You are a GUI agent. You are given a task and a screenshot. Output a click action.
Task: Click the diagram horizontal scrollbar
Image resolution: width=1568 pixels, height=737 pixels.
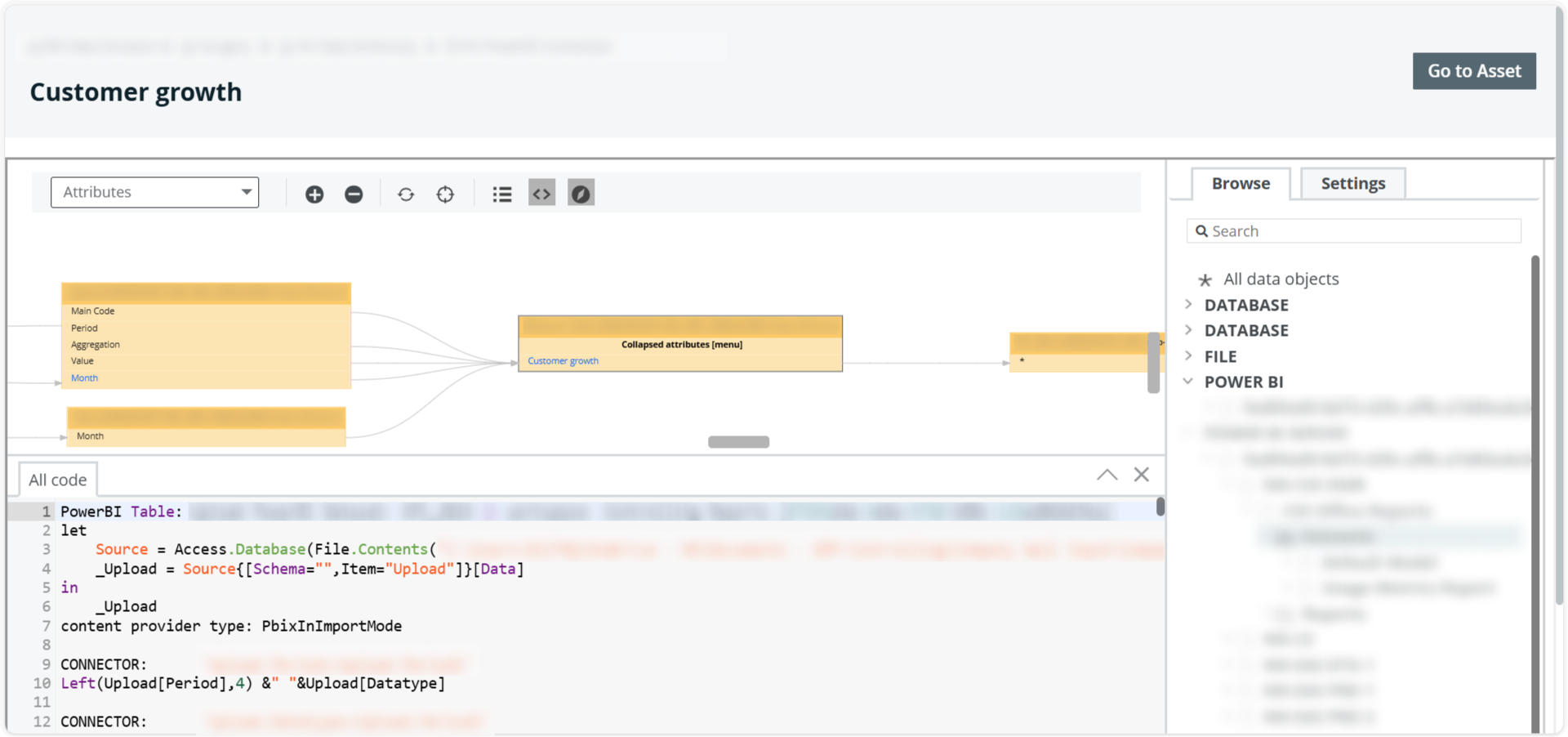(x=738, y=442)
